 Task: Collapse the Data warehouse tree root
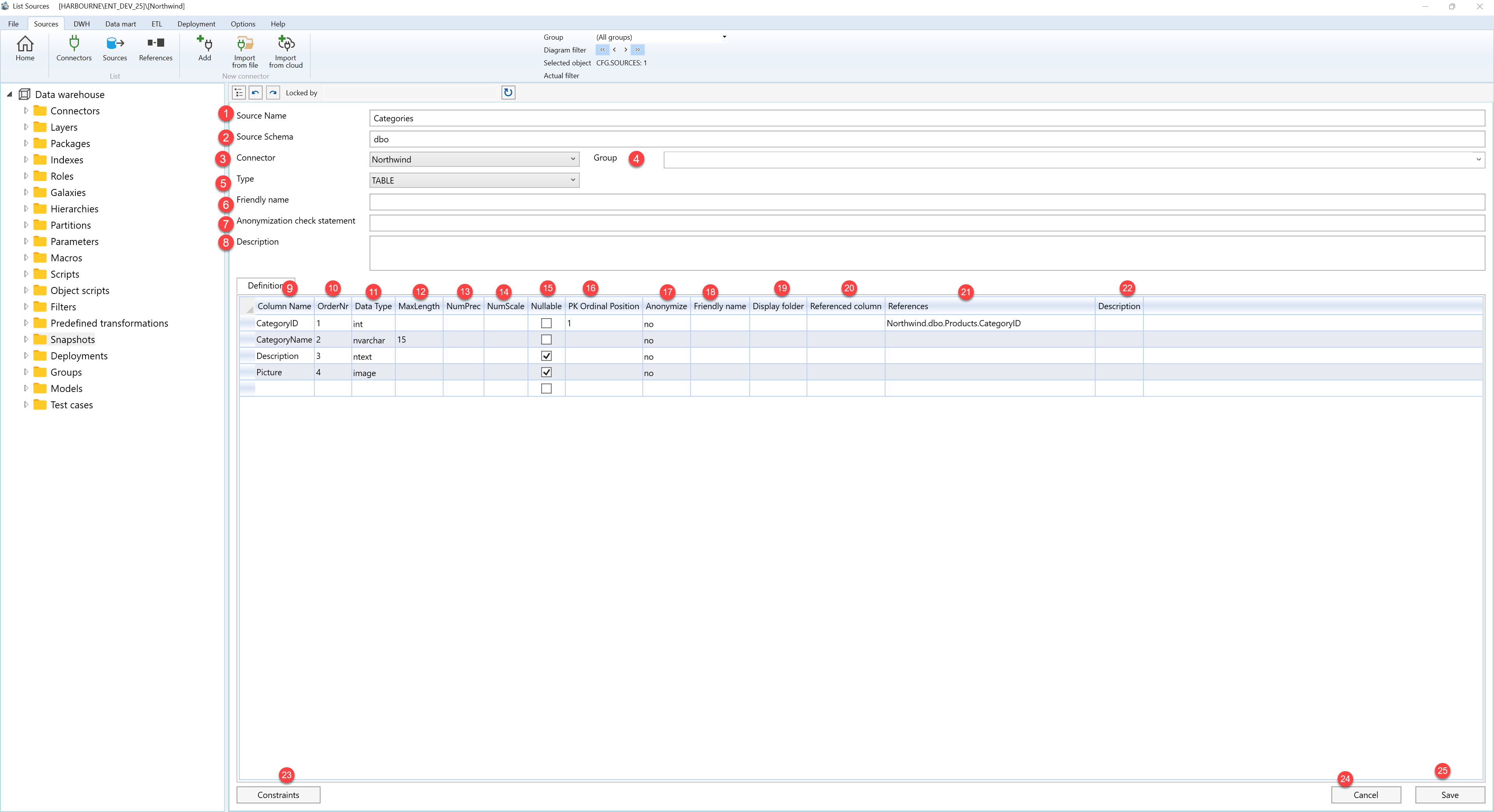pyautogui.click(x=9, y=94)
